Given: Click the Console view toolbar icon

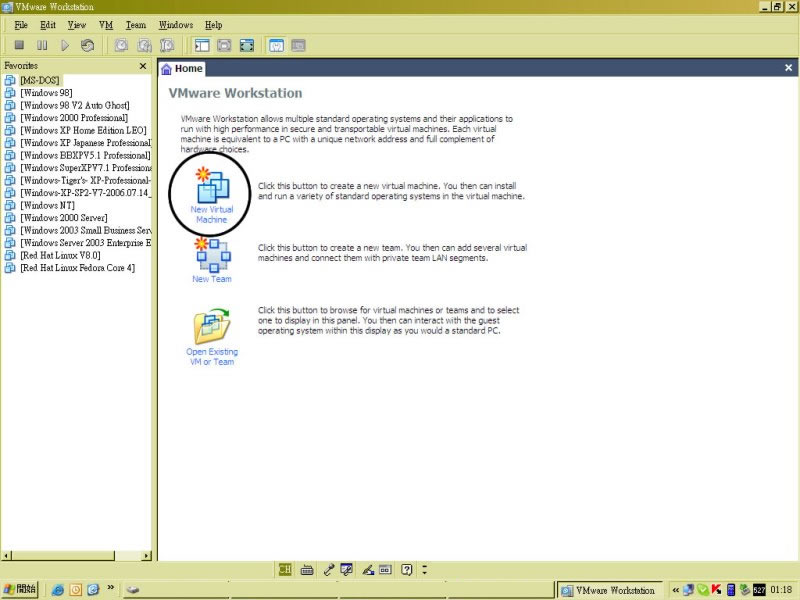Looking at the screenshot, I should [298, 45].
